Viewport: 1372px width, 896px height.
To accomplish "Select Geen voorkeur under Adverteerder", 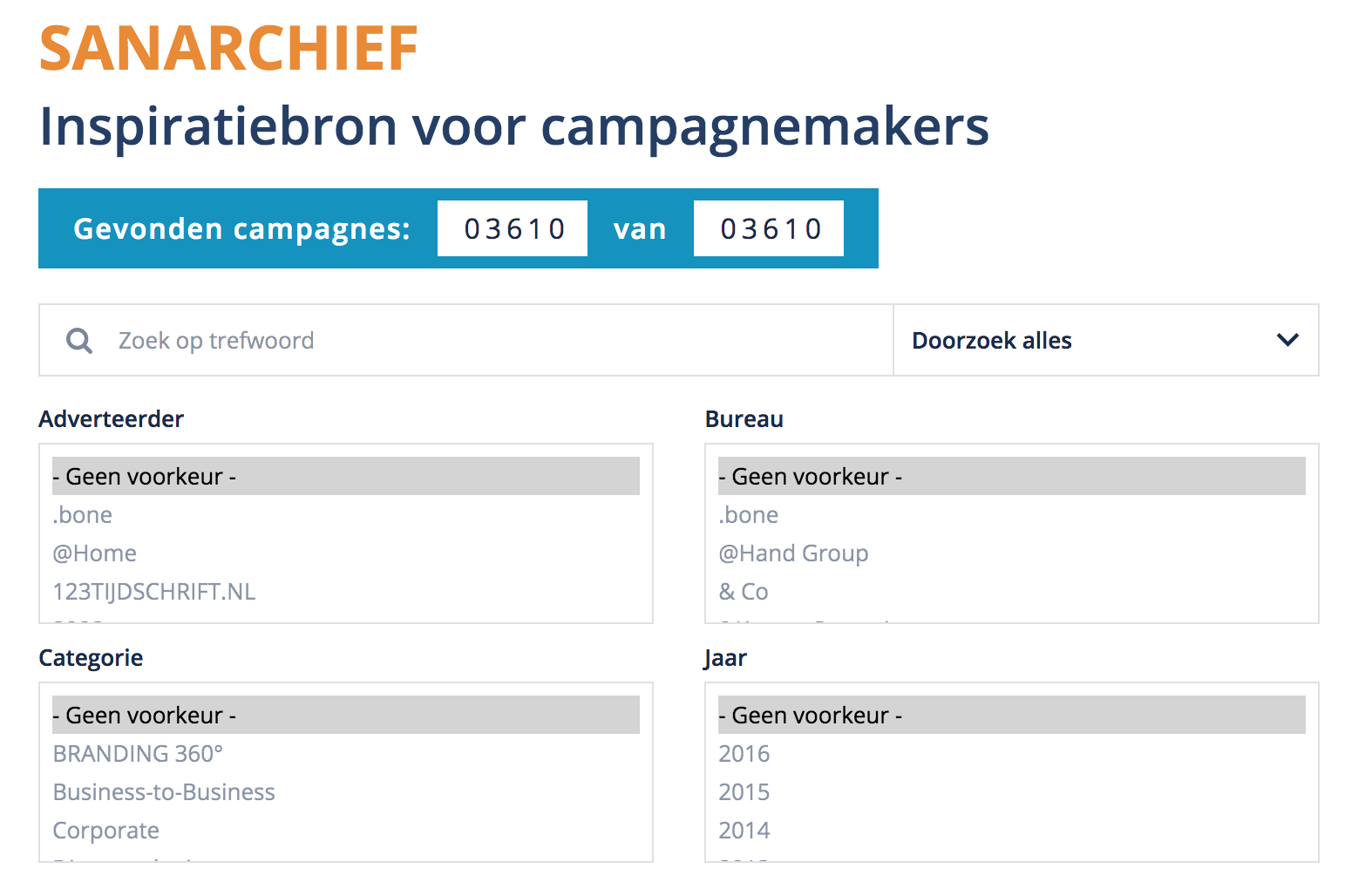I will 345,477.
